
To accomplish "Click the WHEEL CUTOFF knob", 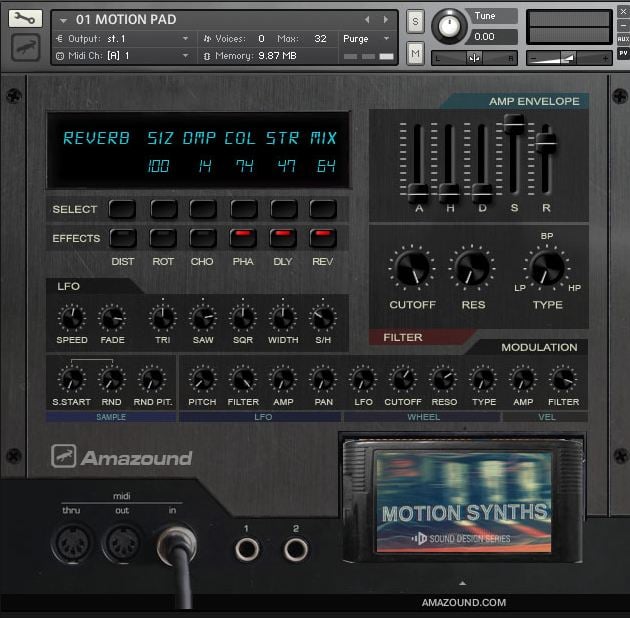I will 403,379.
